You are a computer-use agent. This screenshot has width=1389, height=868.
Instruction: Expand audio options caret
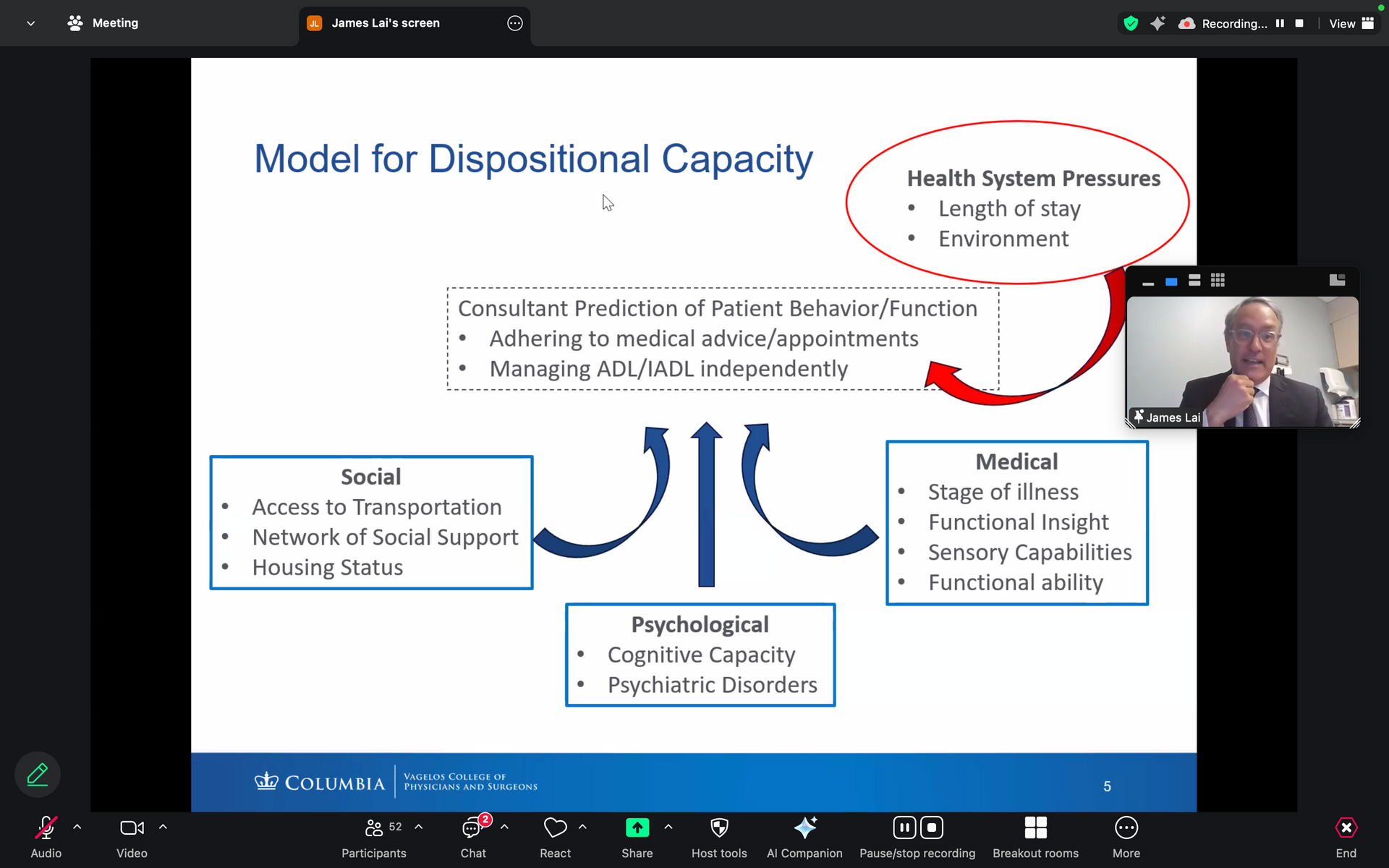77,827
